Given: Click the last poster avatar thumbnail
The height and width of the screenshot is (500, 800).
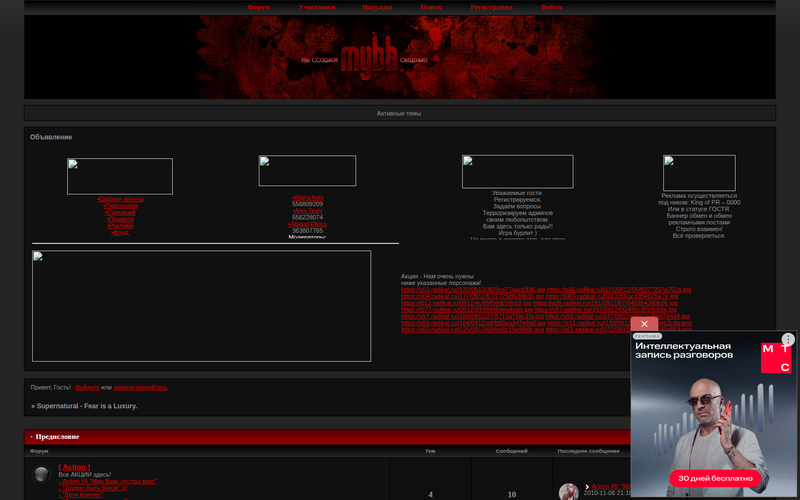Looking at the screenshot, I should pyautogui.click(x=568, y=491).
